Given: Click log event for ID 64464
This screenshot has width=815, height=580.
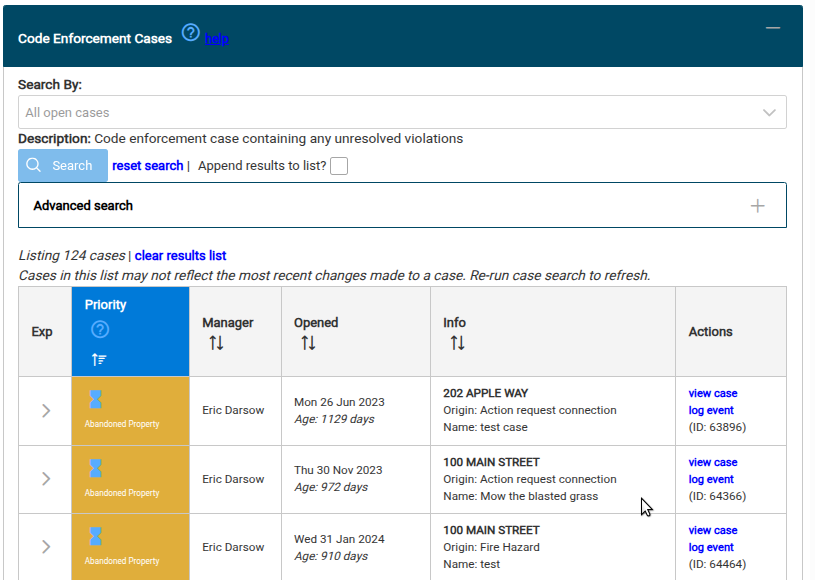Looking at the screenshot, I should coord(711,547).
